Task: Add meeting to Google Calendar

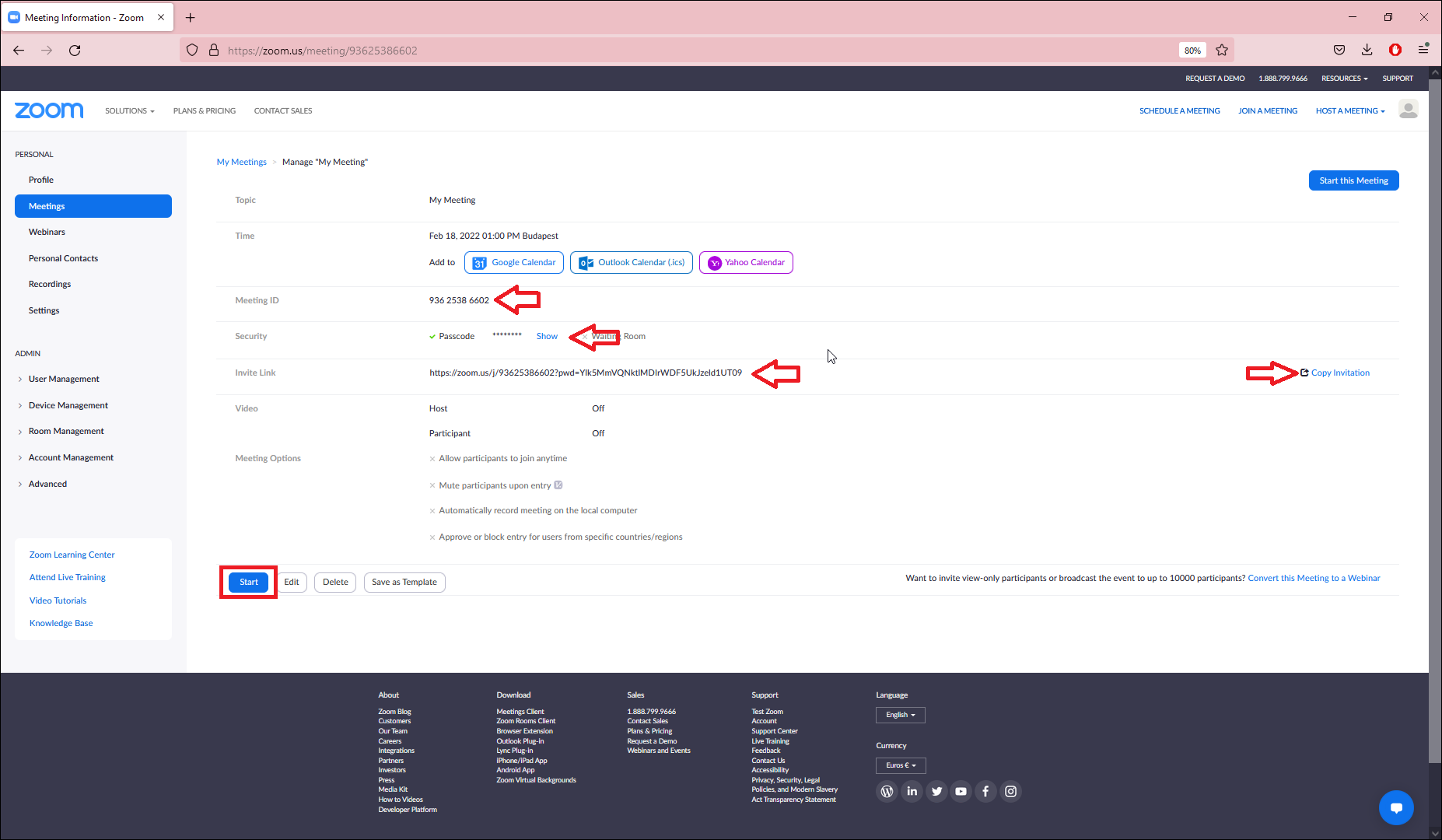Action: pos(514,263)
